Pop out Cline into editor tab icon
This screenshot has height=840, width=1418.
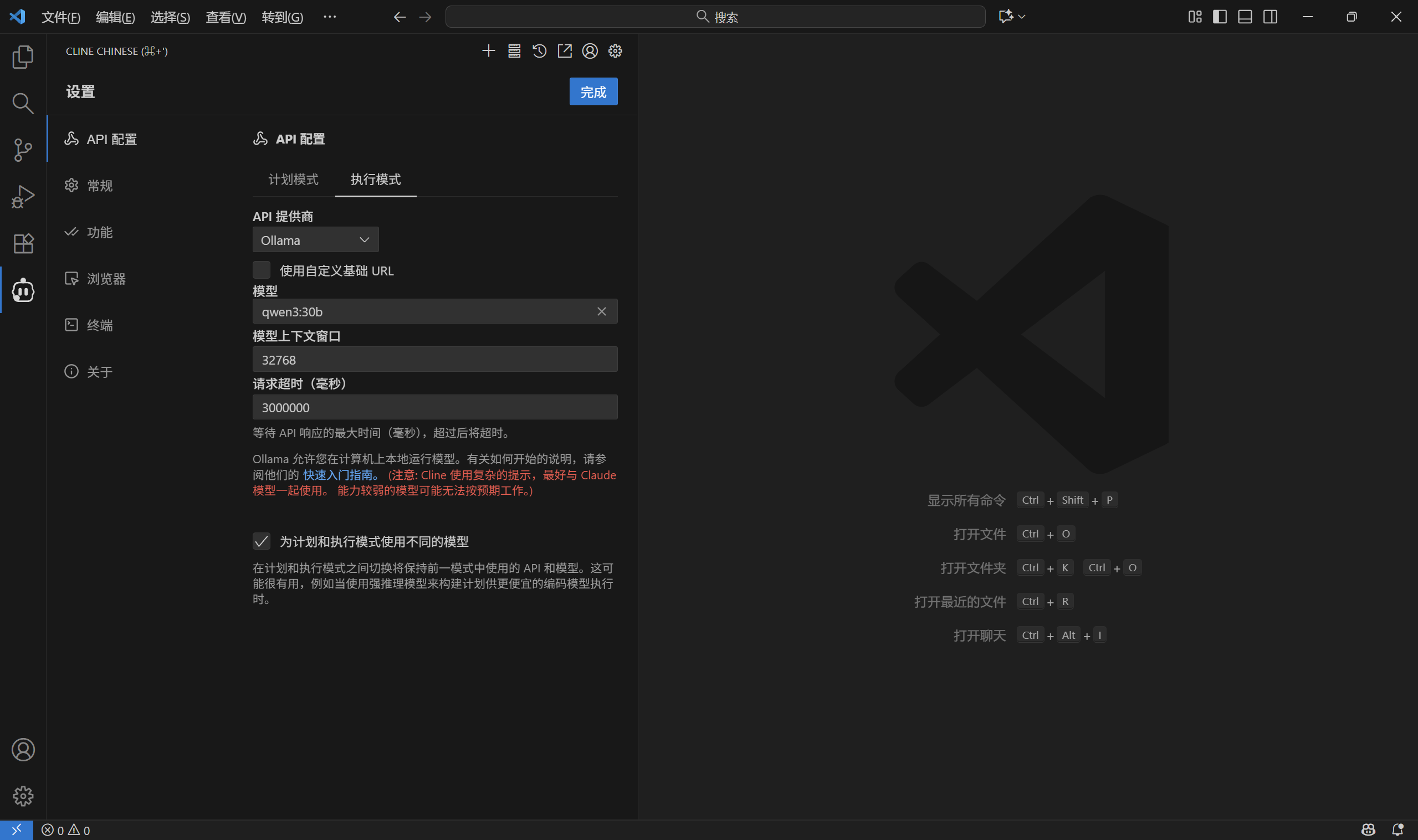click(x=564, y=51)
